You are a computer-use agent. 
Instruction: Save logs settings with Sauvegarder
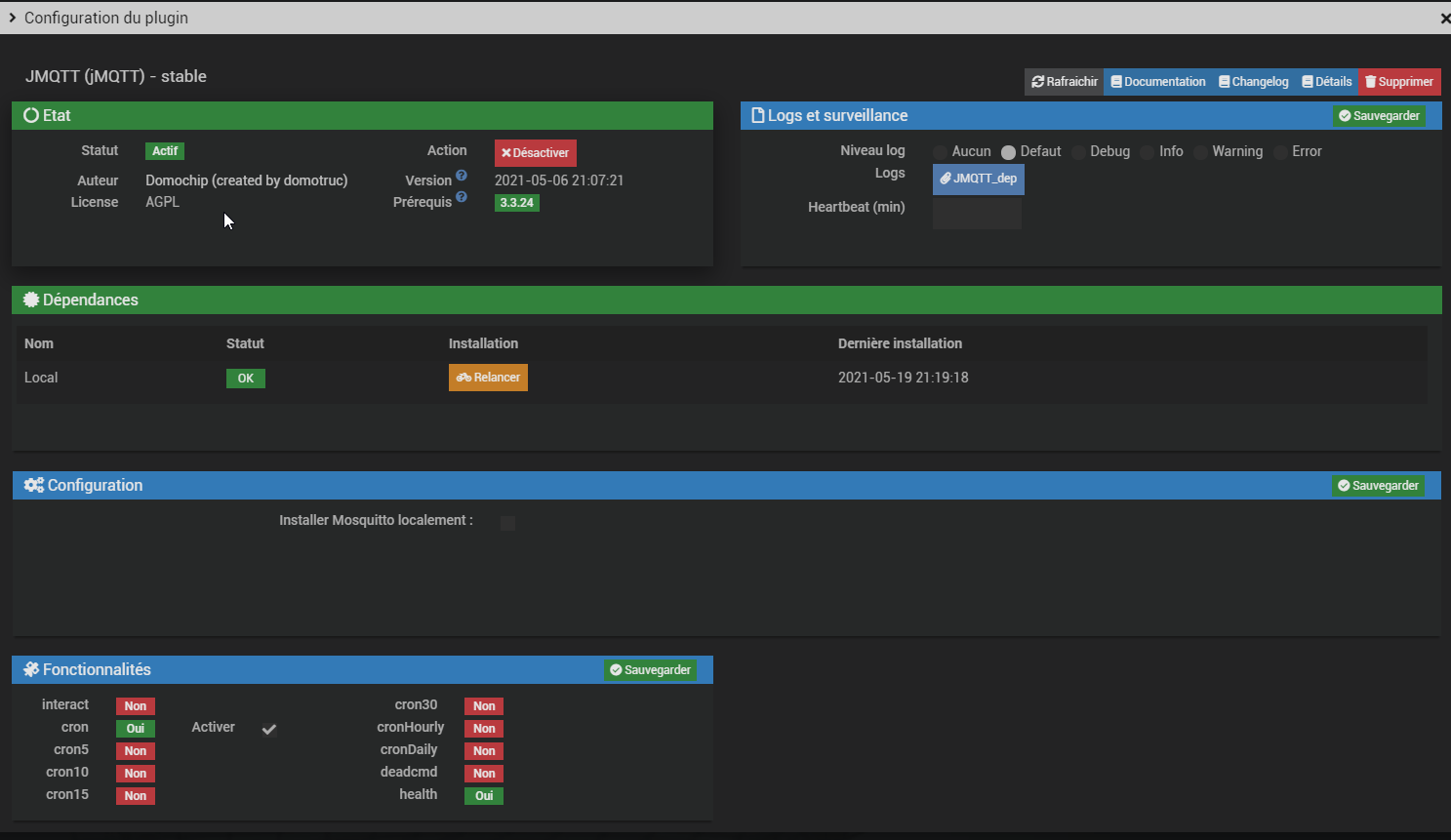(x=1379, y=116)
